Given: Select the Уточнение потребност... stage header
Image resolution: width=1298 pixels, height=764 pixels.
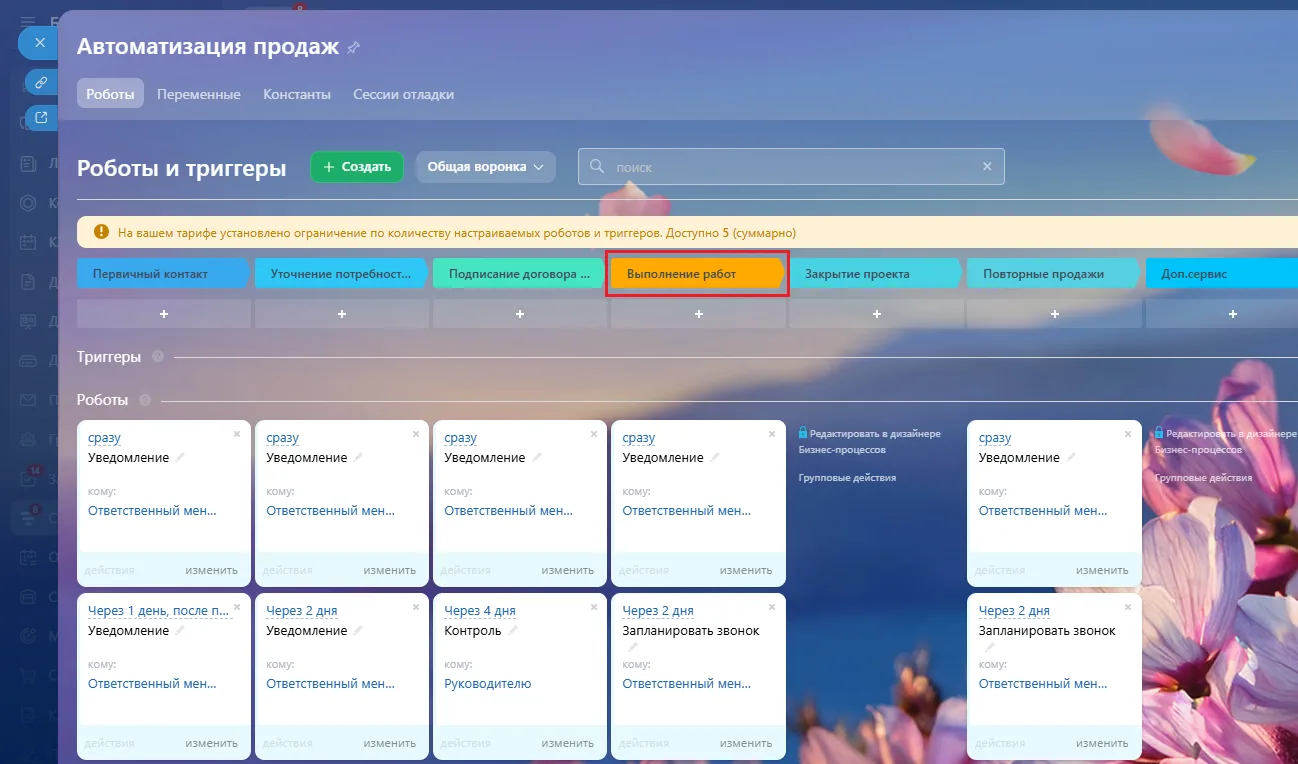Looking at the screenshot, I should pyautogui.click(x=342, y=274).
